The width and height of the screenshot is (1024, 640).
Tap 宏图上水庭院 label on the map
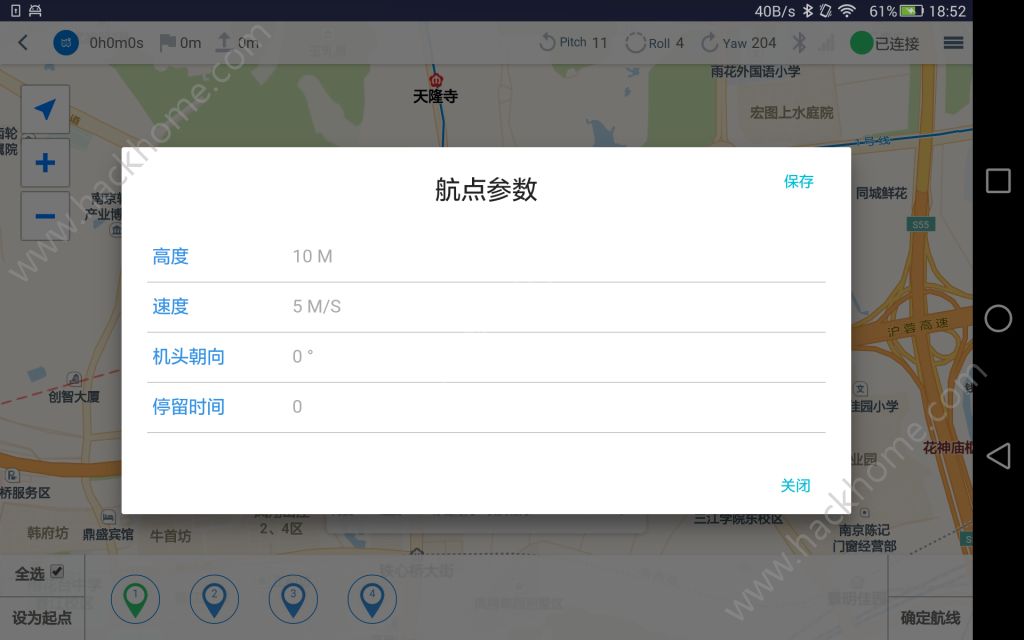(792, 112)
